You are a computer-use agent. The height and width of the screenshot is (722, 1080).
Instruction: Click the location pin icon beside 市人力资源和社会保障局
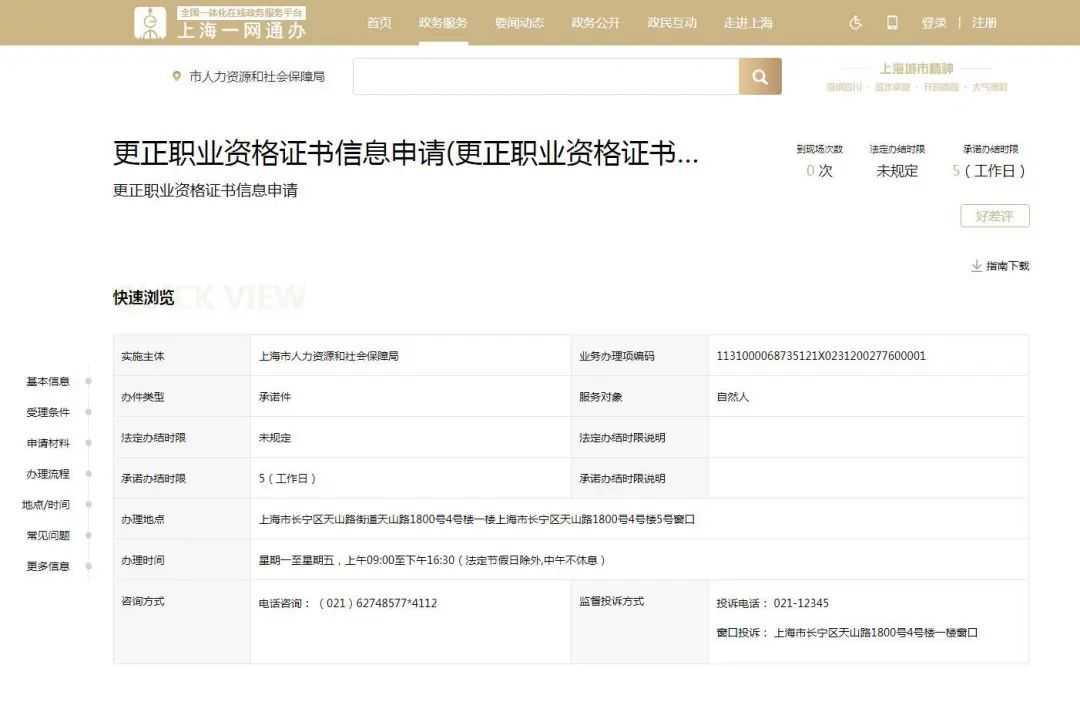(177, 77)
